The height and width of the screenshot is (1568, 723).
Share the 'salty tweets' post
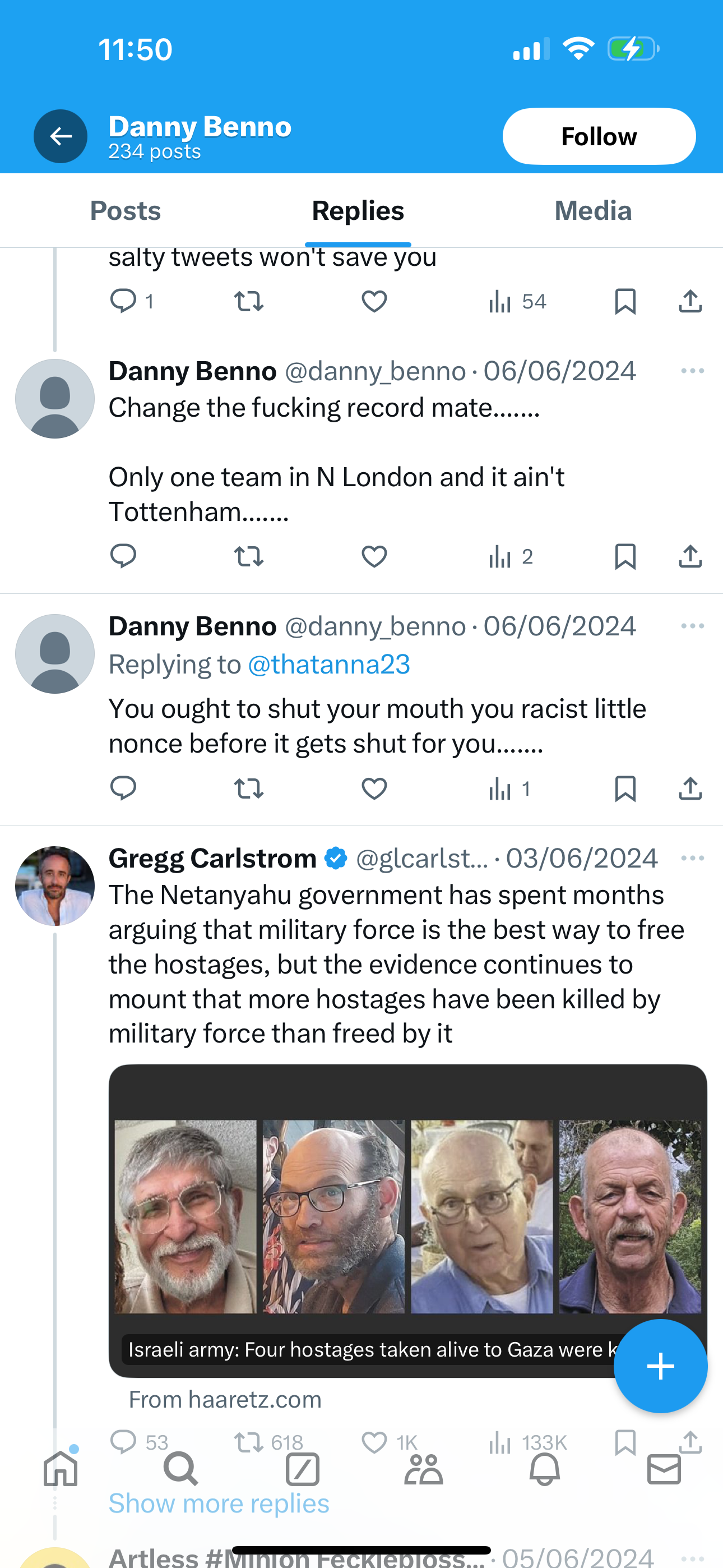[689, 301]
